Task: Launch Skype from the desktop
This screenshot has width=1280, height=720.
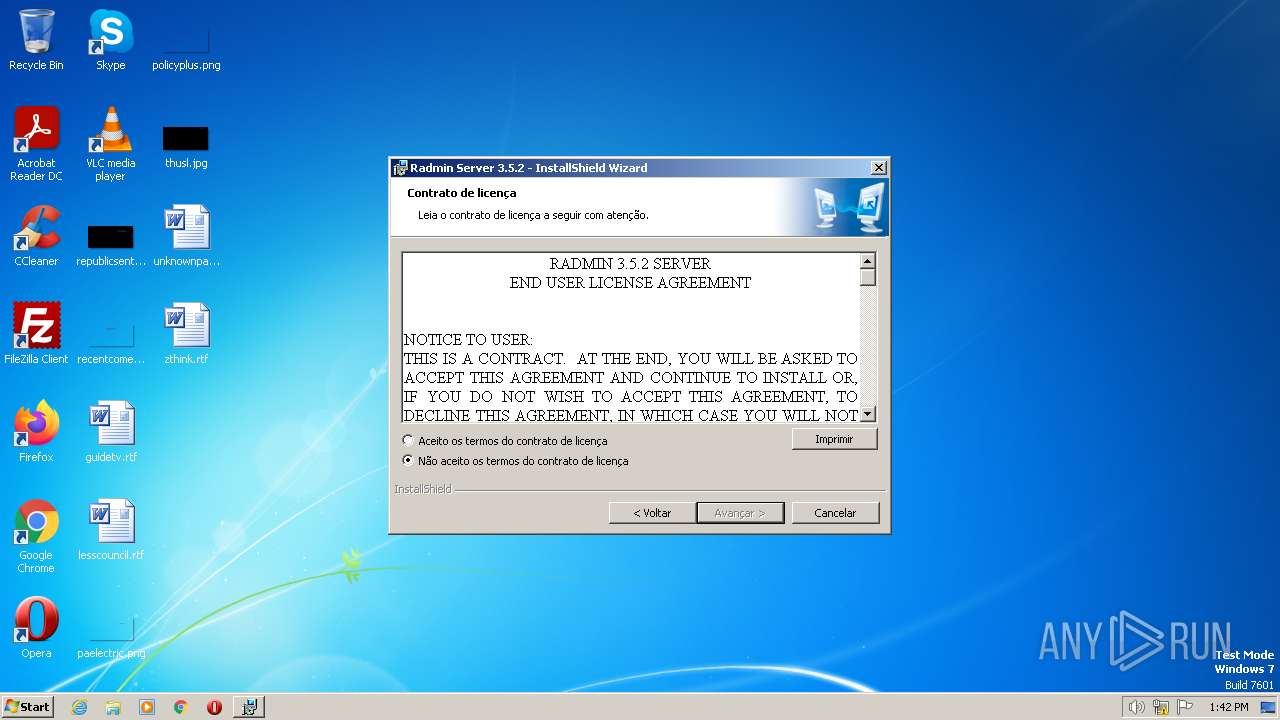Action: (110, 40)
